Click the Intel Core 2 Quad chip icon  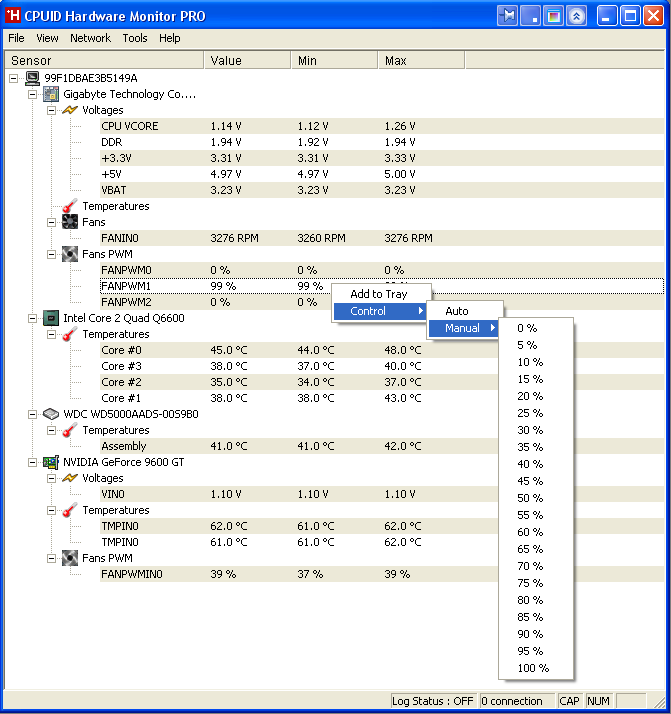(51, 318)
